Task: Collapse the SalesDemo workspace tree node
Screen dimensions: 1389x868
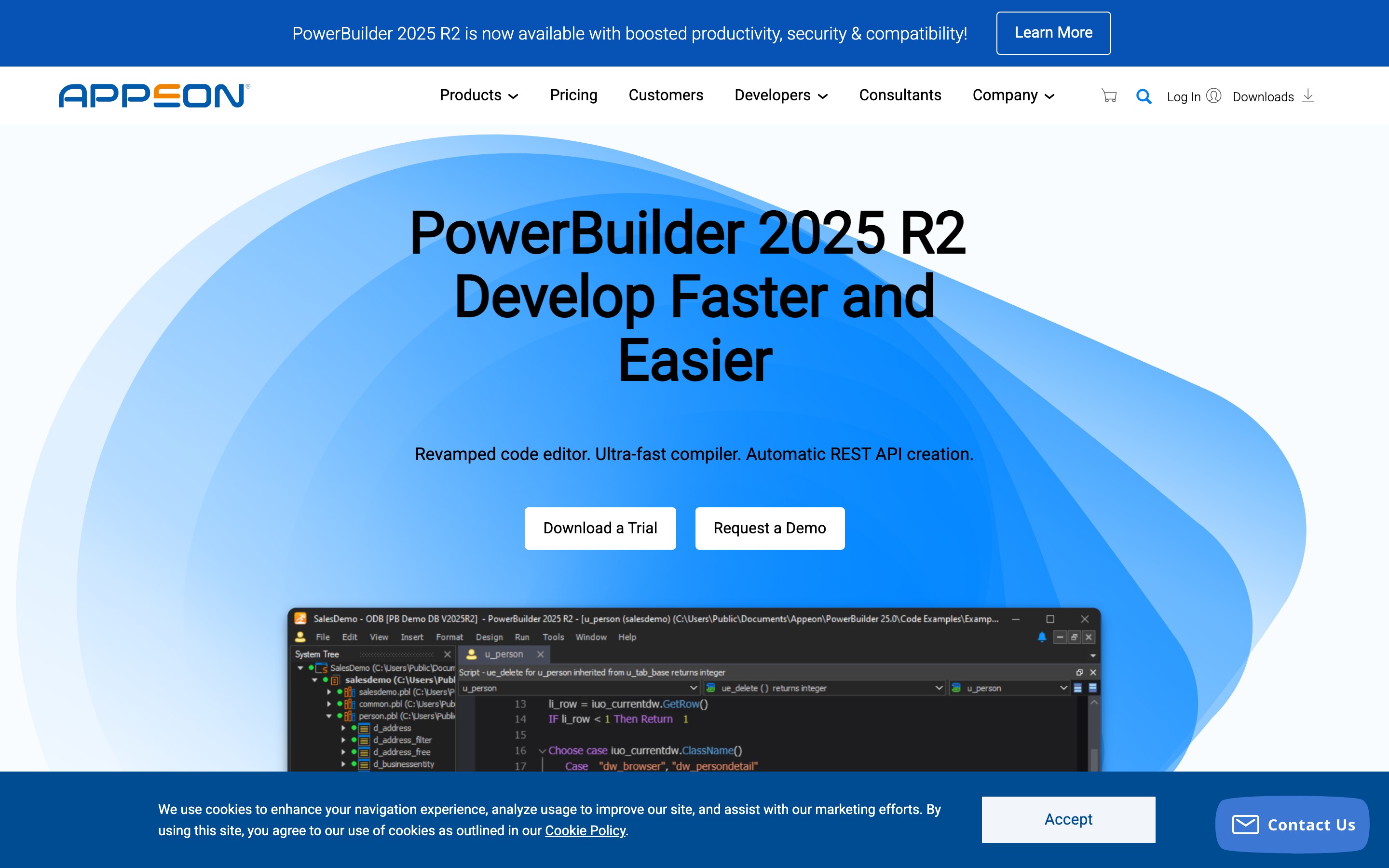Action: (x=300, y=668)
